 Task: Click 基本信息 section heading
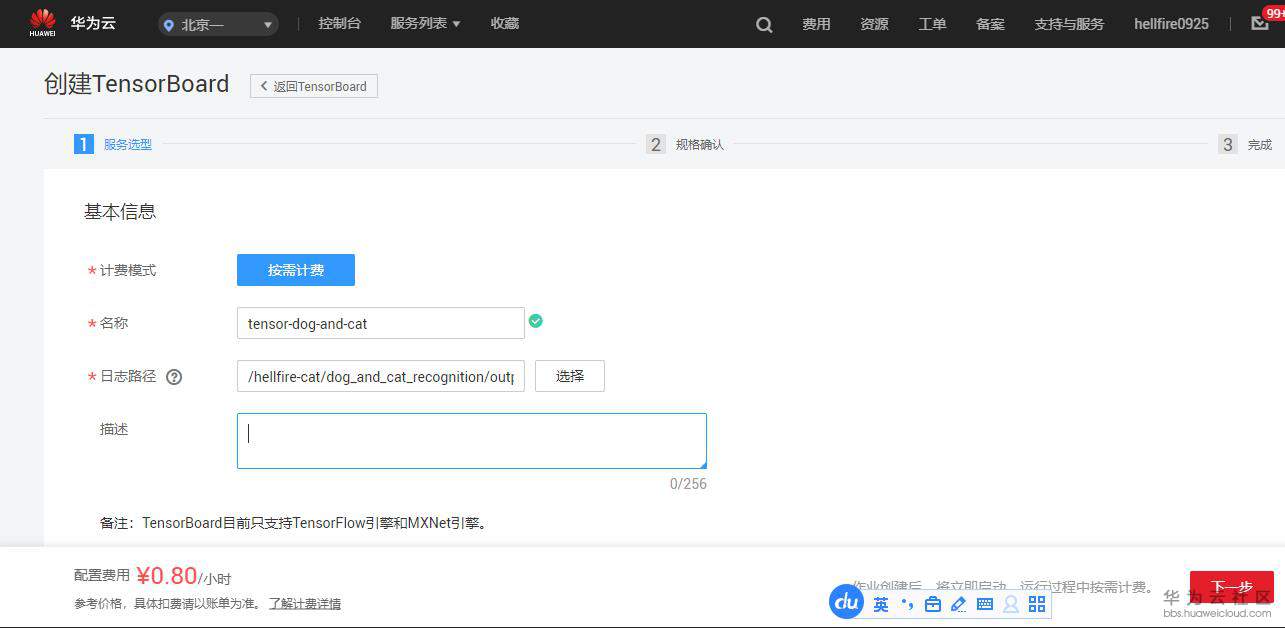pos(120,212)
